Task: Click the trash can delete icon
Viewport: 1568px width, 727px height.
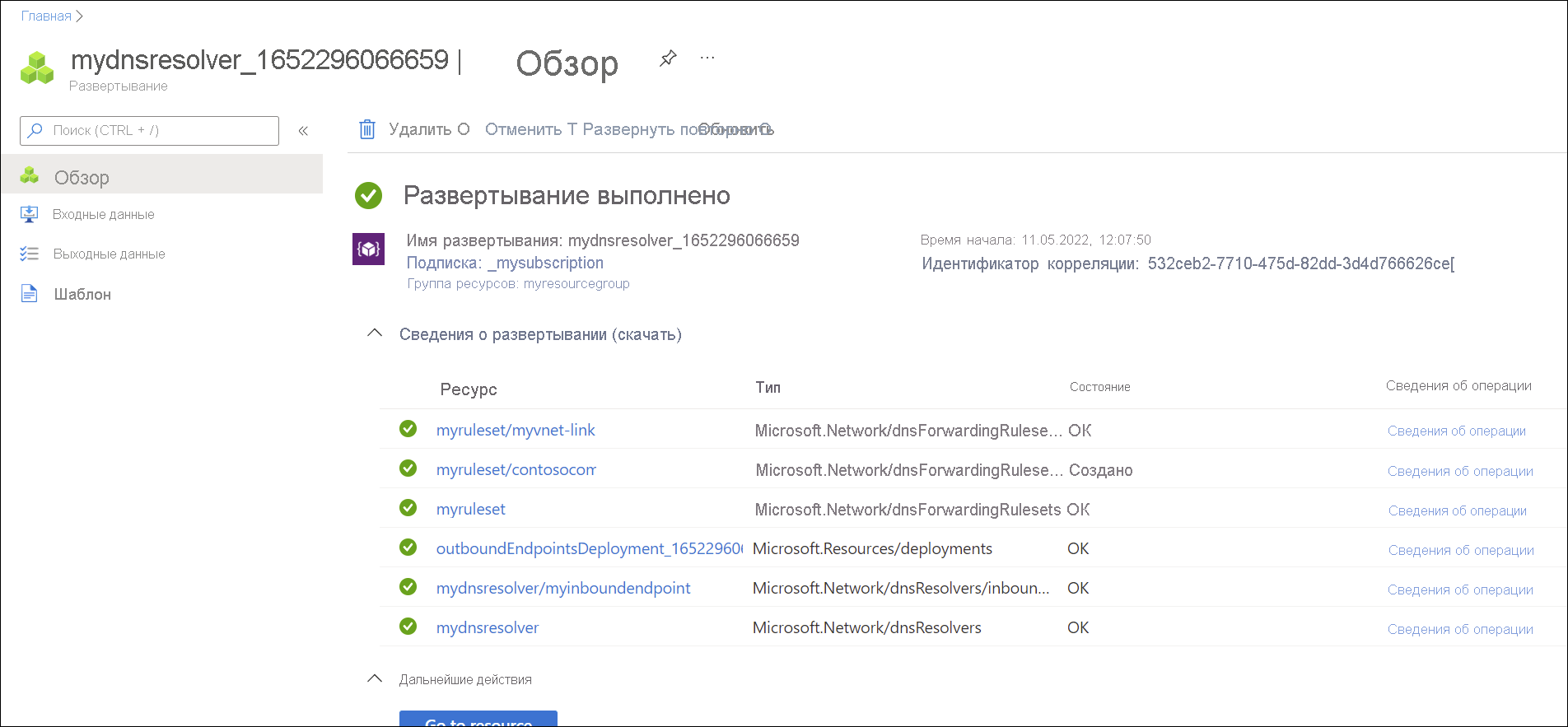Action: click(x=367, y=129)
